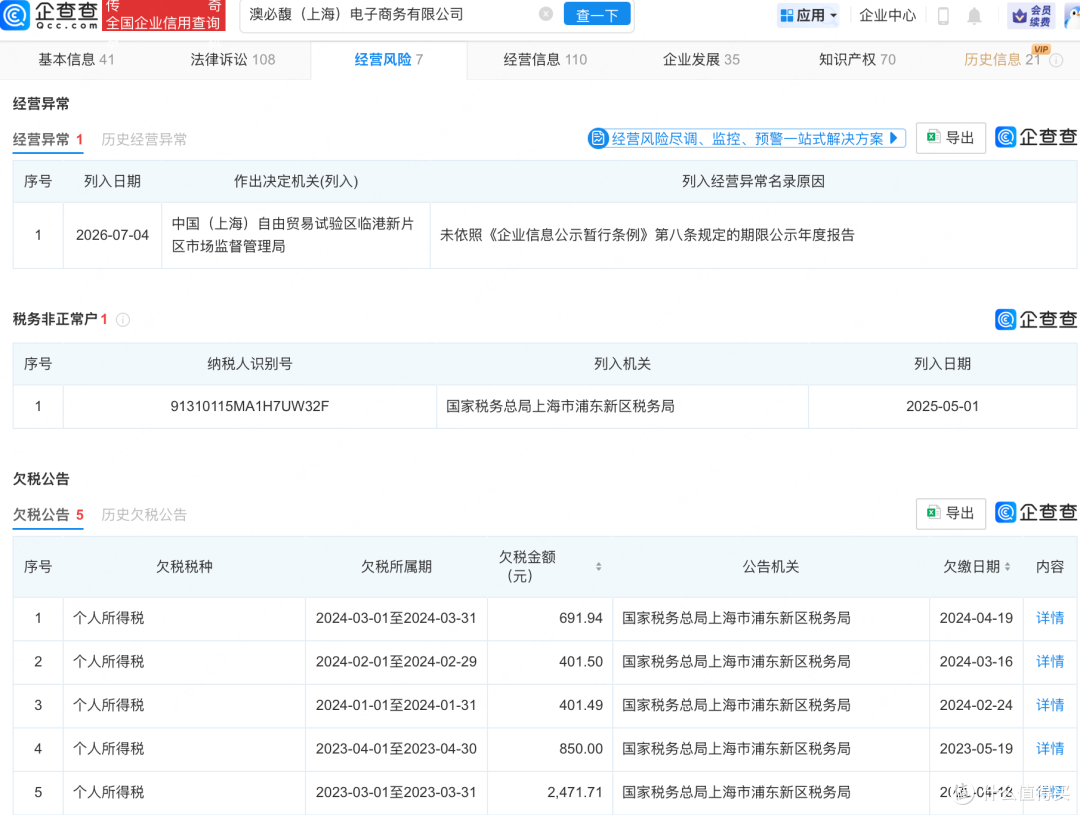Select the 历史经营异常 sub-tab

coord(144,139)
